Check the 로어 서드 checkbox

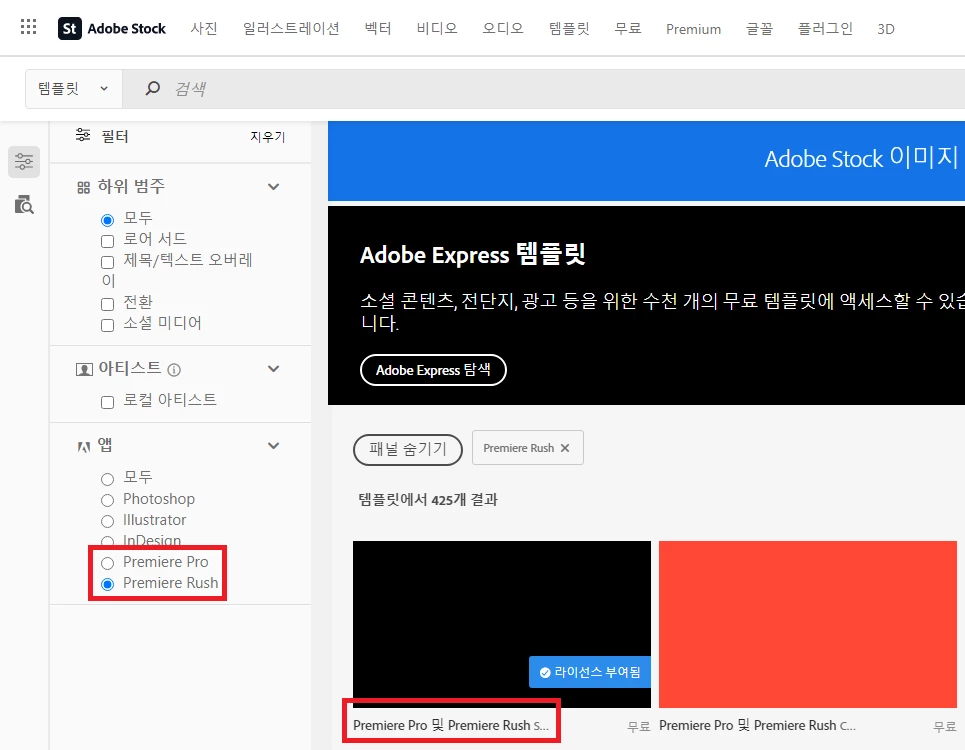pos(108,241)
